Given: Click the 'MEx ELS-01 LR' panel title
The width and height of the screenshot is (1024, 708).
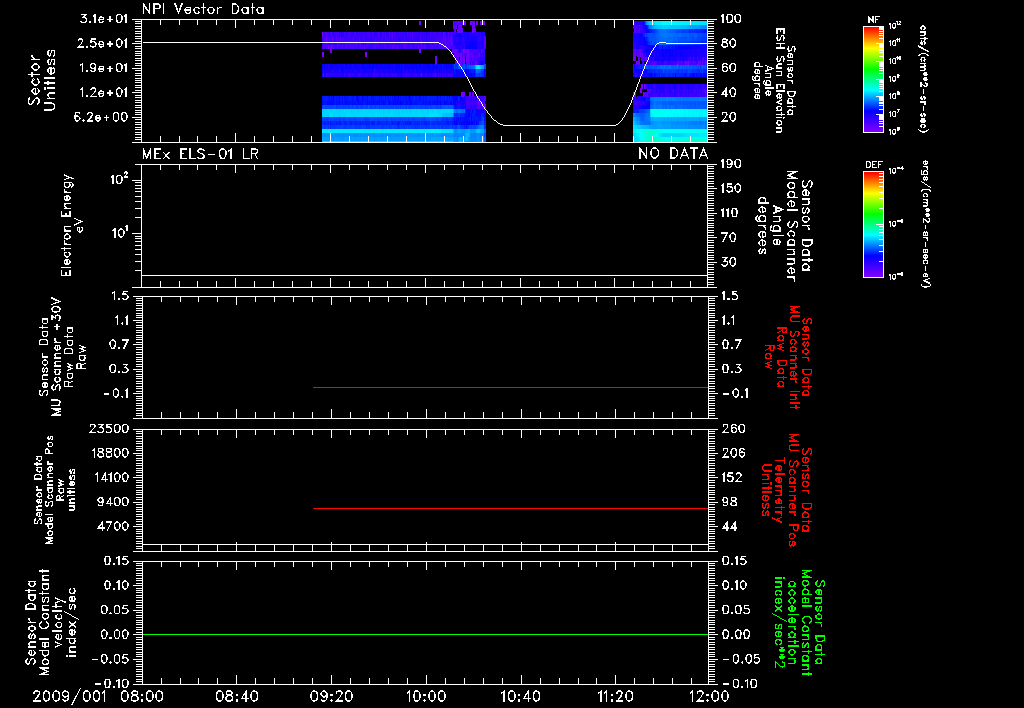Looking at the screenshot, I should [200, 154].
